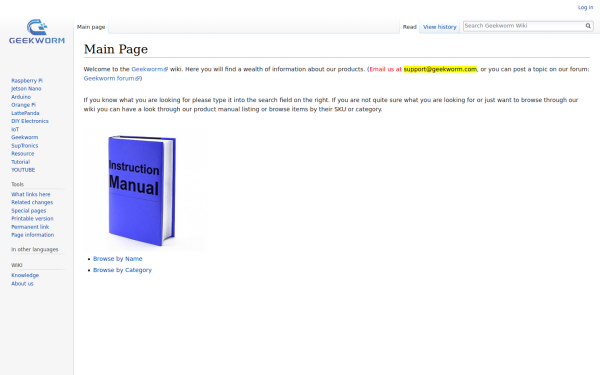The width and height of the screenshot is (600, 375).
Task: Open Browse by Name
Action: pyautogui.click(x=117, y=259)
